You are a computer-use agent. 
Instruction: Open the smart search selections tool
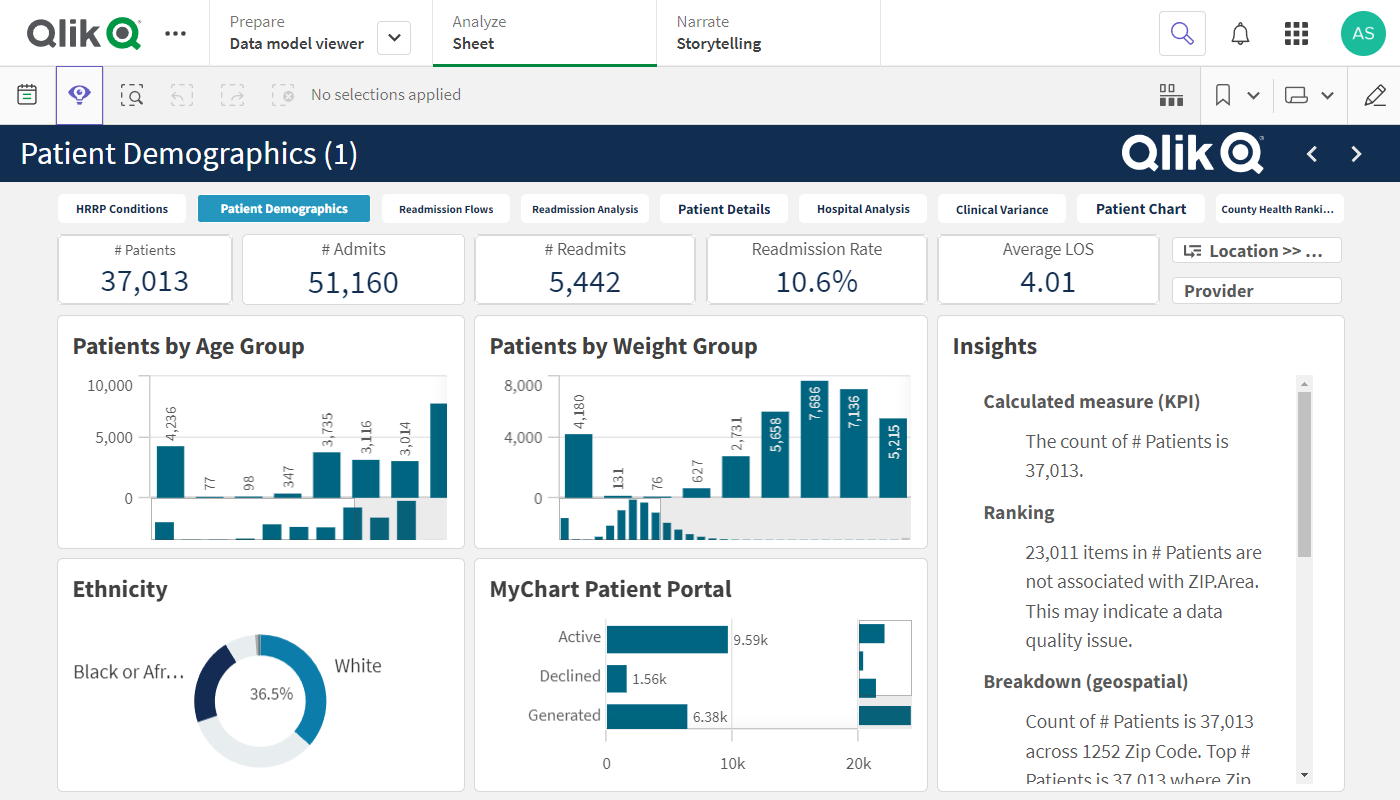tap(132, 95)
